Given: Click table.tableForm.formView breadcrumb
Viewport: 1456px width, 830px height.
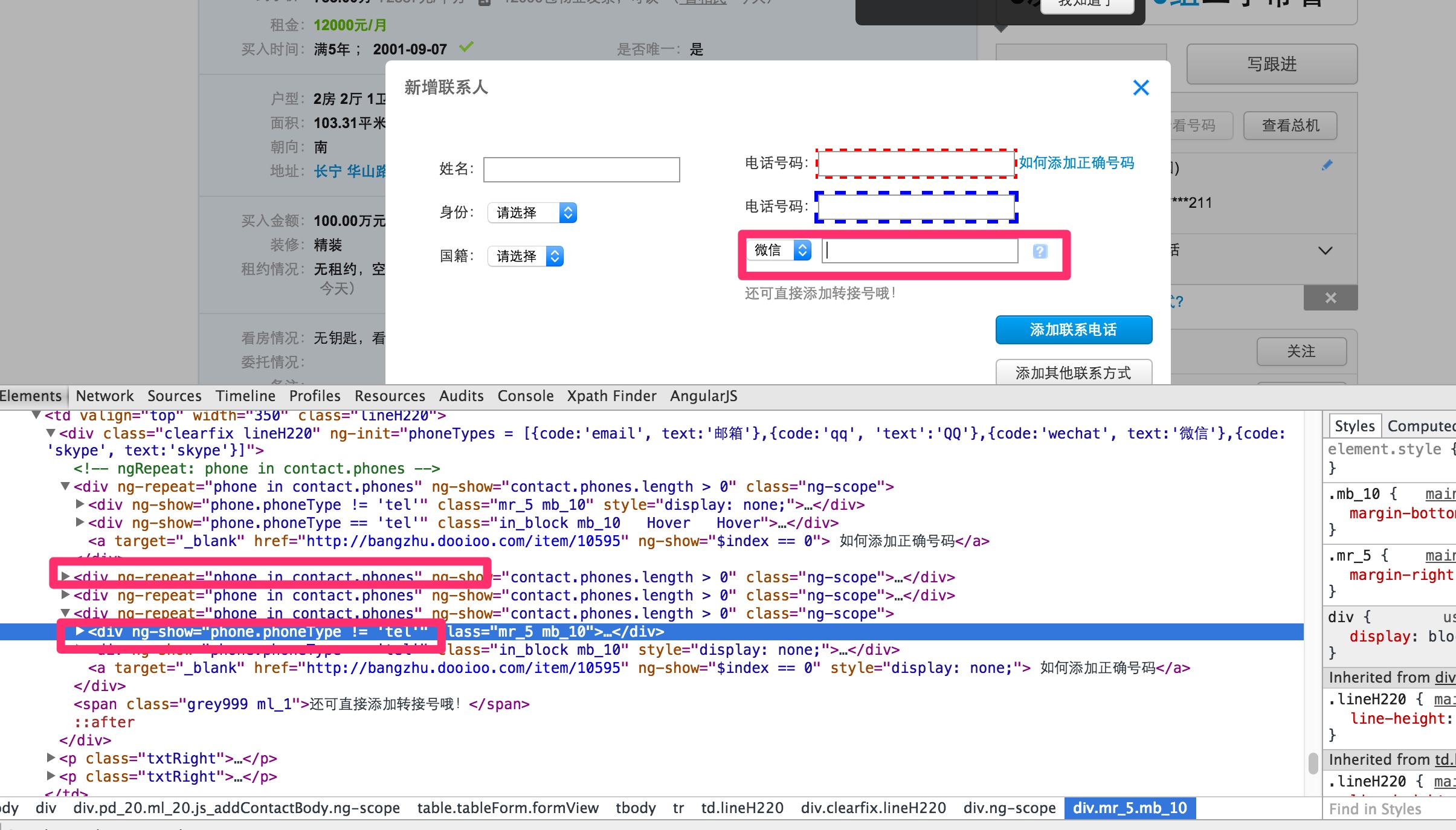Looking at the screenshot, I should 507,808.
